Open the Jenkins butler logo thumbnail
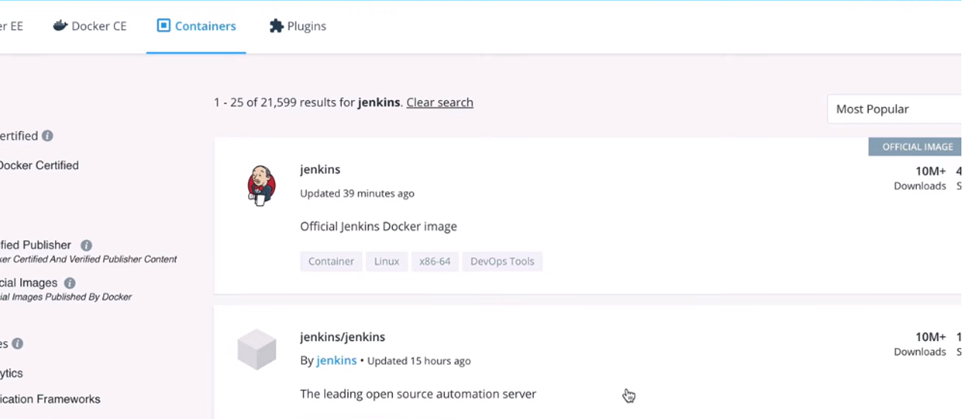 (260, 186)
